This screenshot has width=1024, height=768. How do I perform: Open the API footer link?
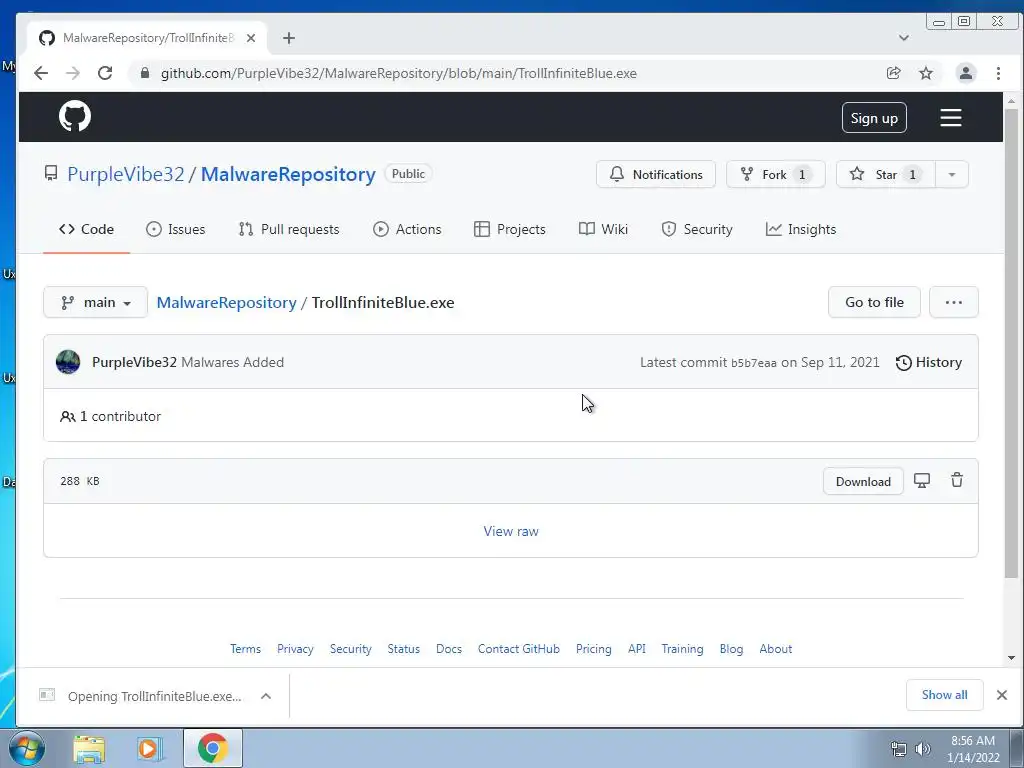click(637, 648)
